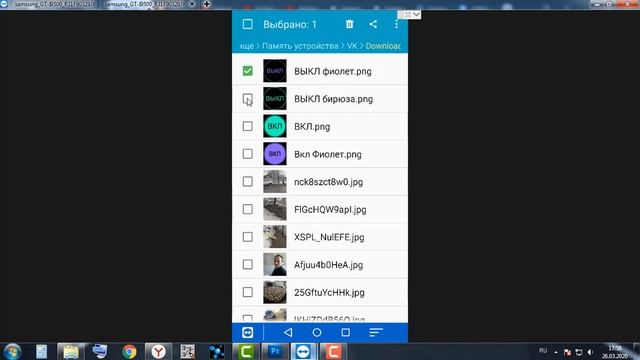
Task: Open the QR code app in taskbar
Action: pos(187,351)
